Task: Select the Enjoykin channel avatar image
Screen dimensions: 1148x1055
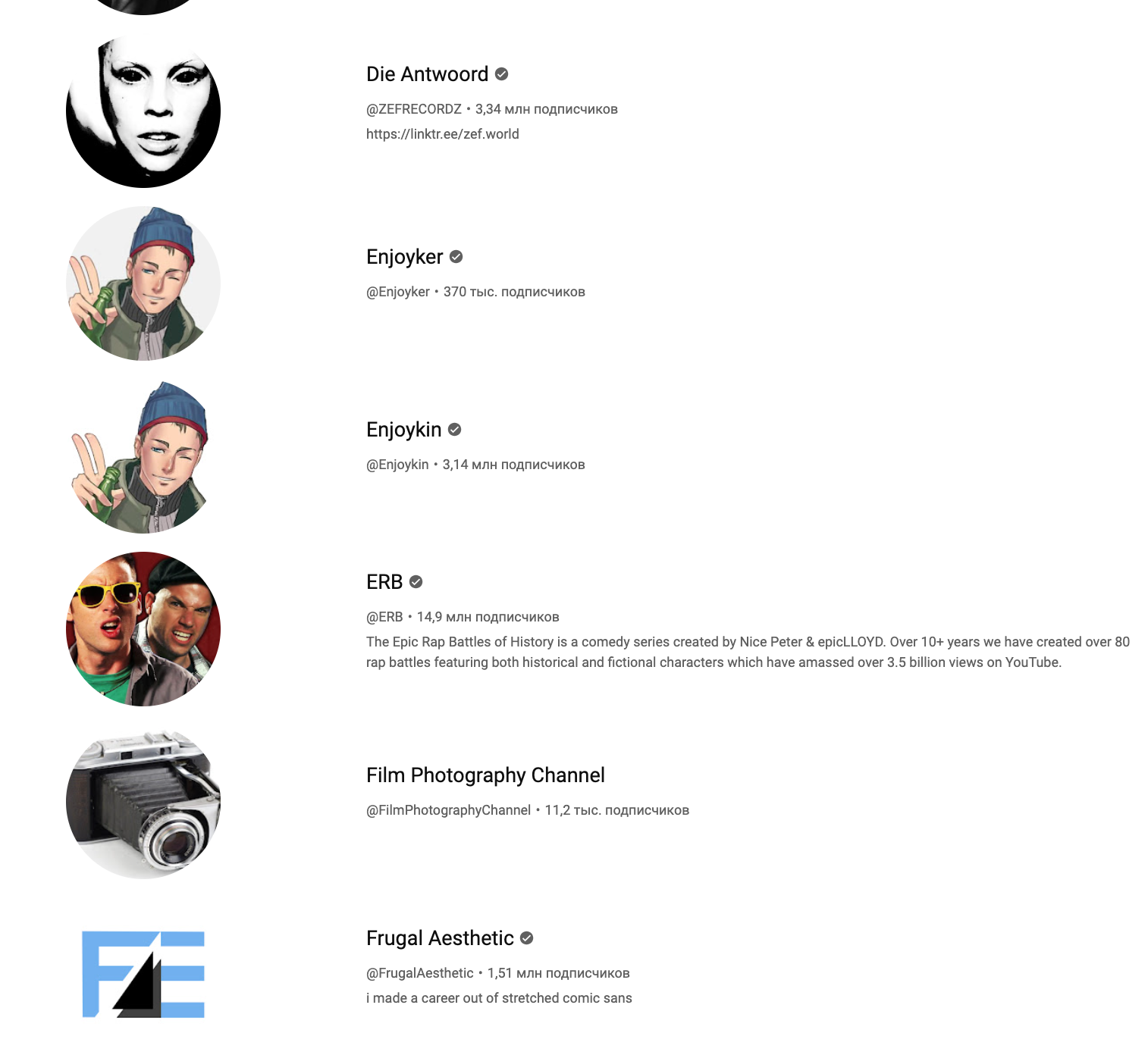Action: pyautogui.click(x=143, y=456)
